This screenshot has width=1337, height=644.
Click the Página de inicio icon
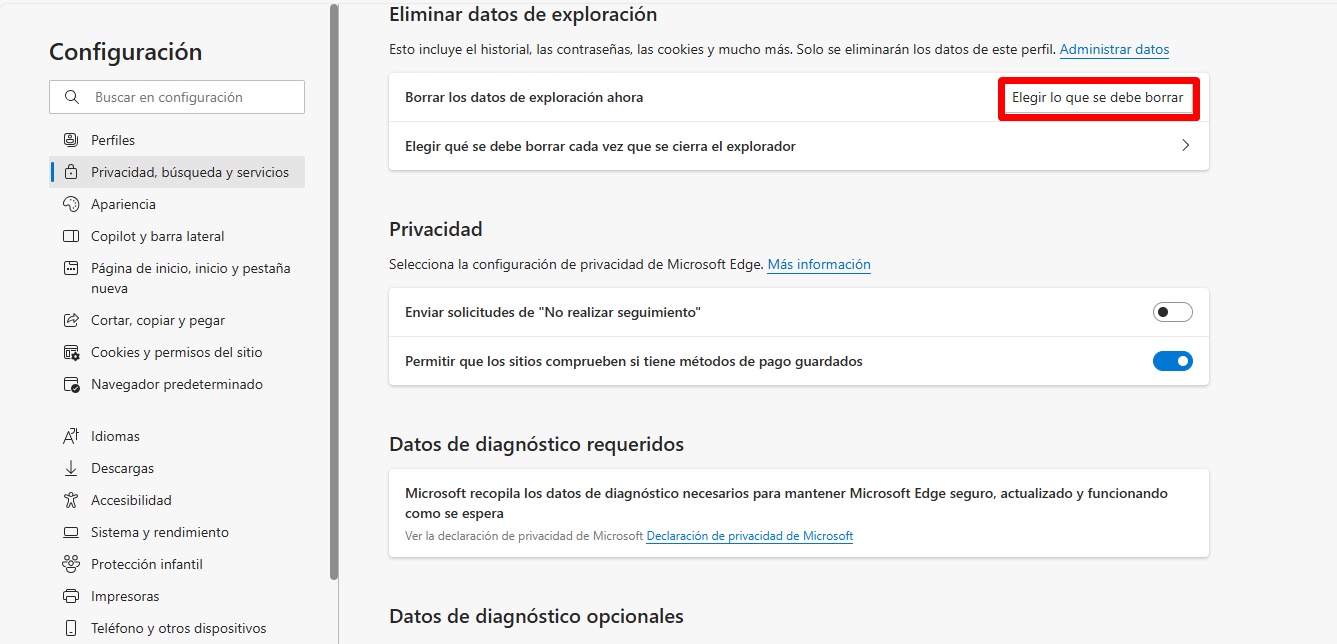point(71,268)
